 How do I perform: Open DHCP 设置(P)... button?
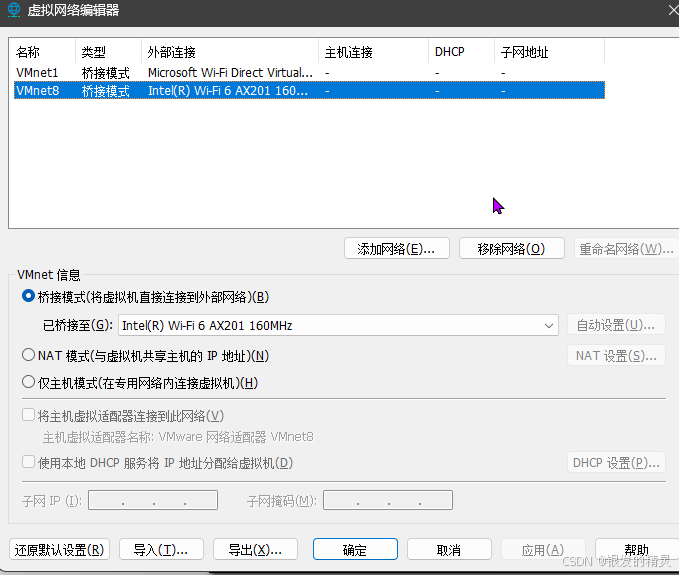616,462
